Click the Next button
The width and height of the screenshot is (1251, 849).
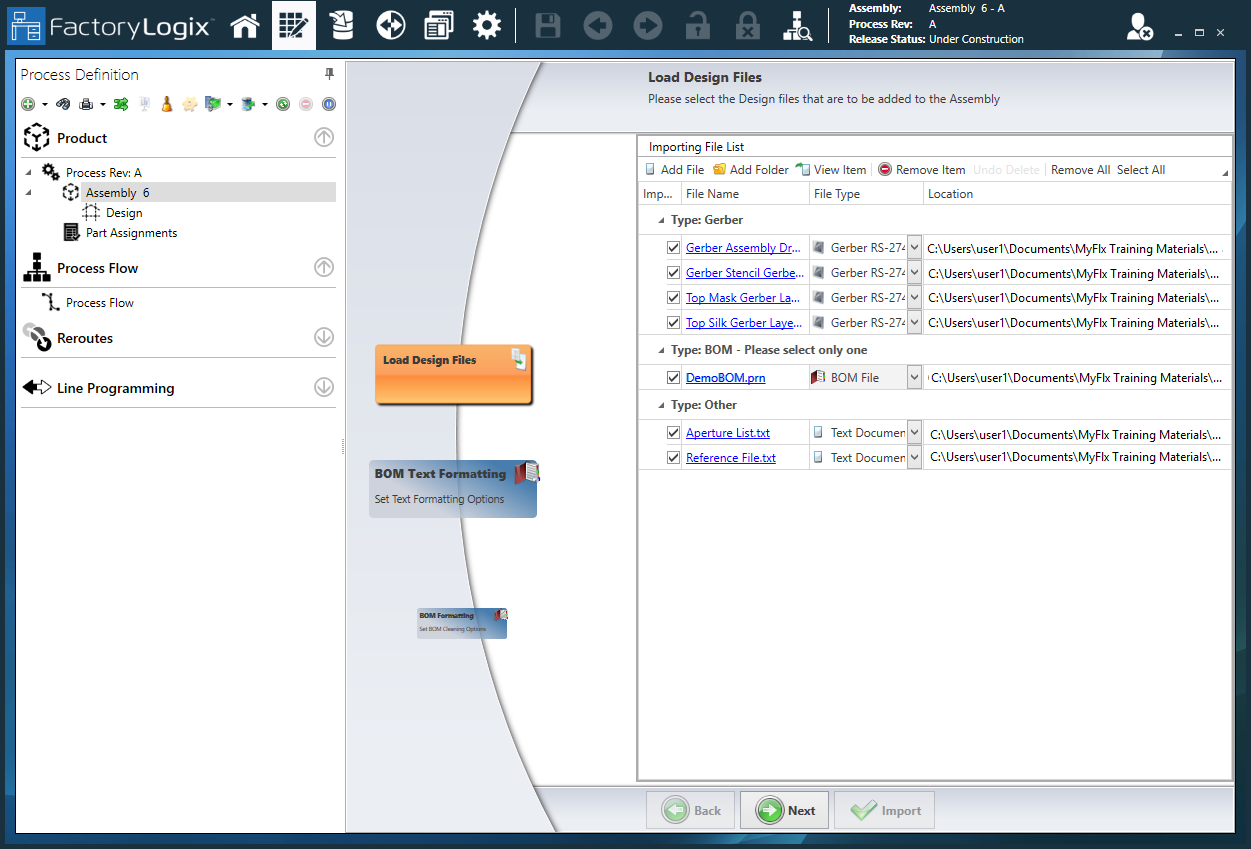click(784, 810)
